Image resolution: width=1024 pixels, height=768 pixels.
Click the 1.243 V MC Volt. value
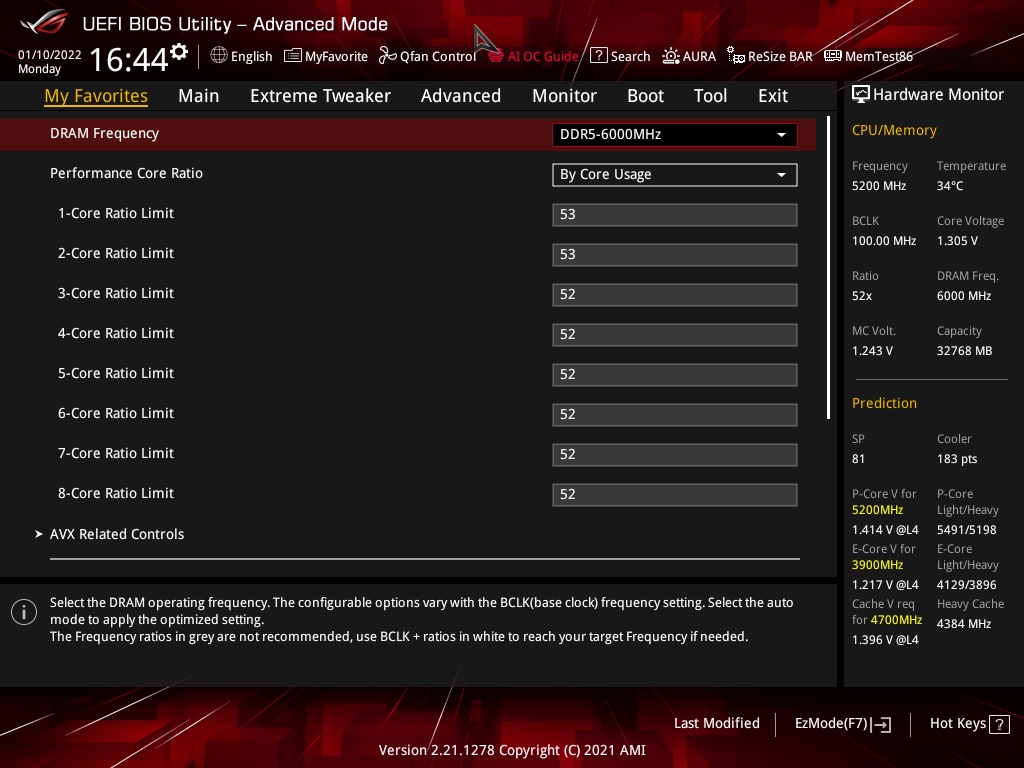point(872,351)
